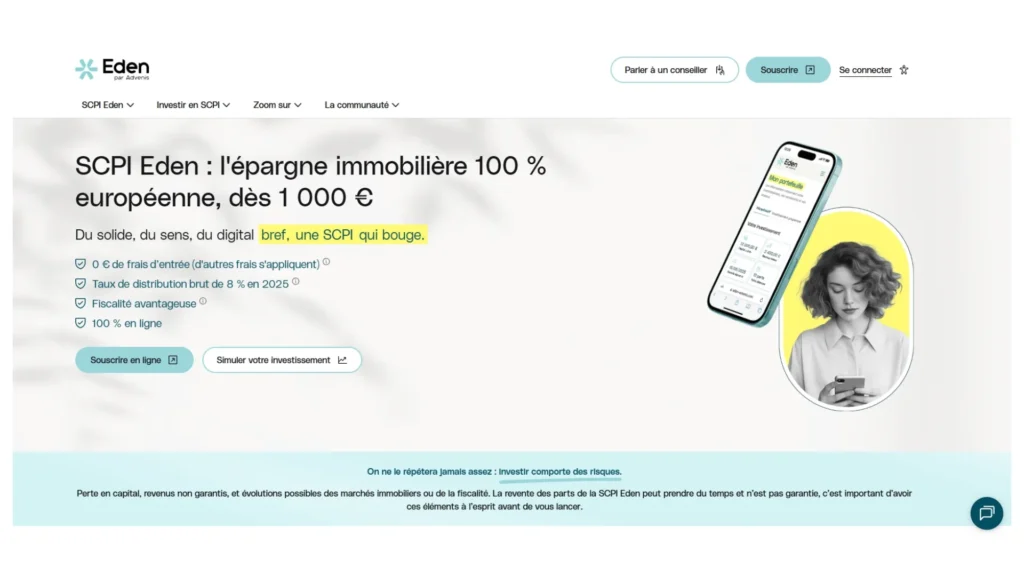
Task: Click the shield check icon beside 100 % en ligne
Action: 80,323
